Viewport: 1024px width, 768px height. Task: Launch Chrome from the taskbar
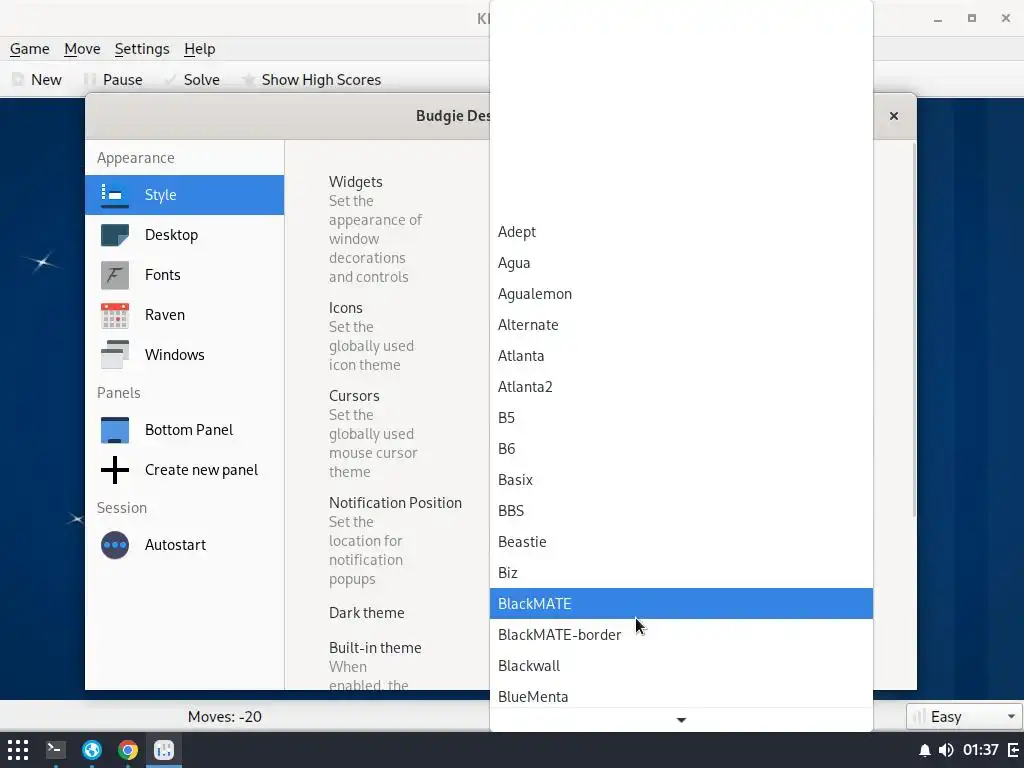[128, 750]
